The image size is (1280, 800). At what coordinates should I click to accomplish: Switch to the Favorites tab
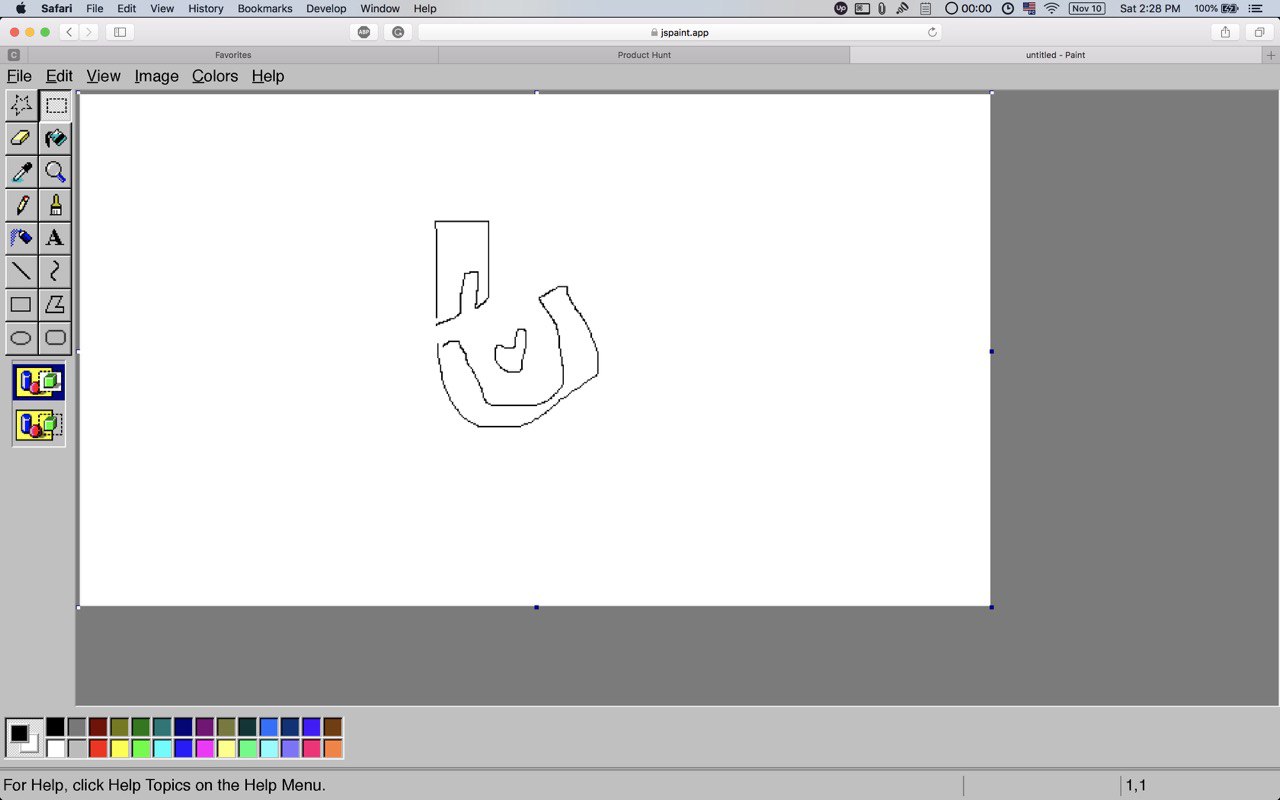point(233,55)
